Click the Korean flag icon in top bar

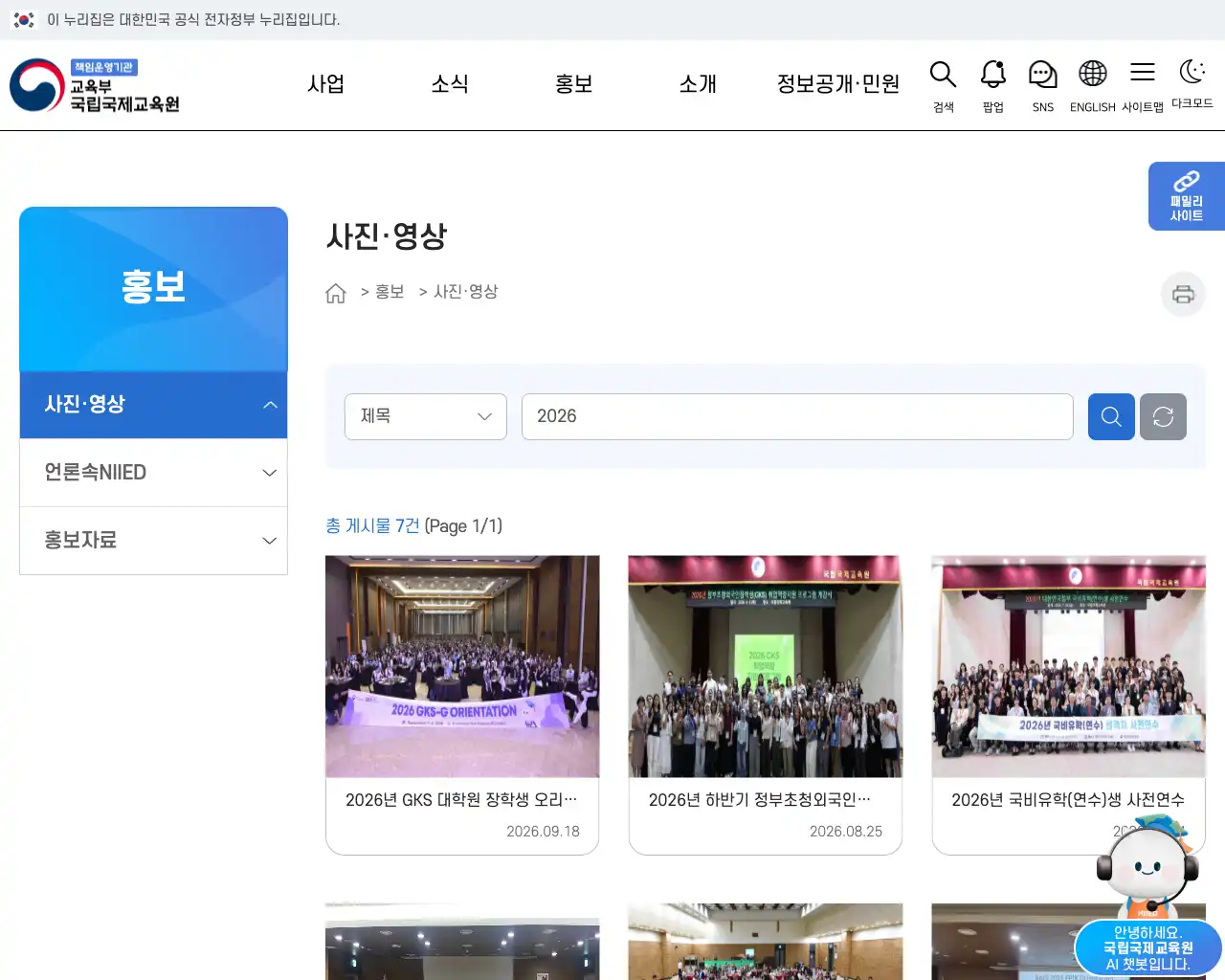24,20
